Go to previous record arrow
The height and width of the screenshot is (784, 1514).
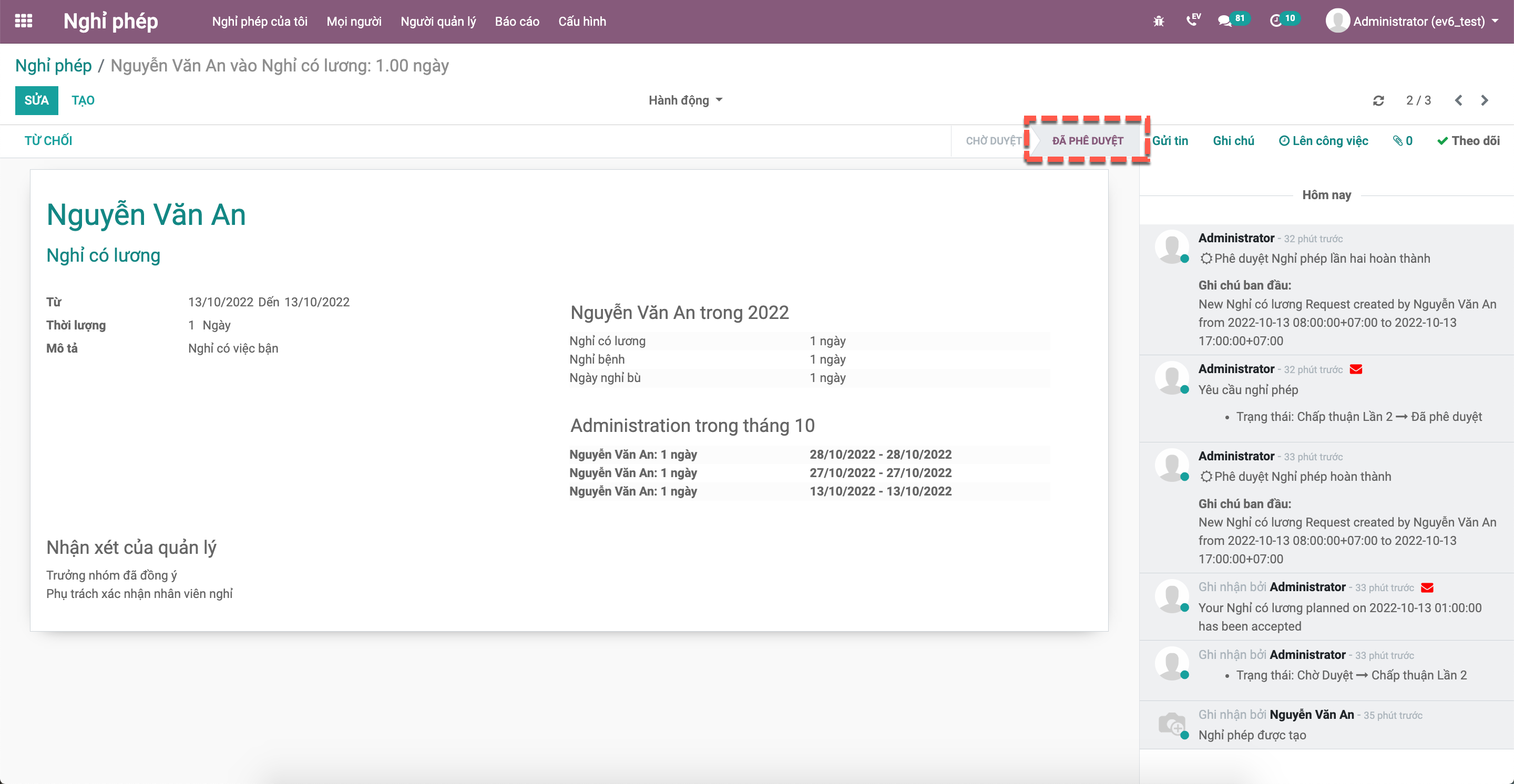click(x=1458, y=100)
